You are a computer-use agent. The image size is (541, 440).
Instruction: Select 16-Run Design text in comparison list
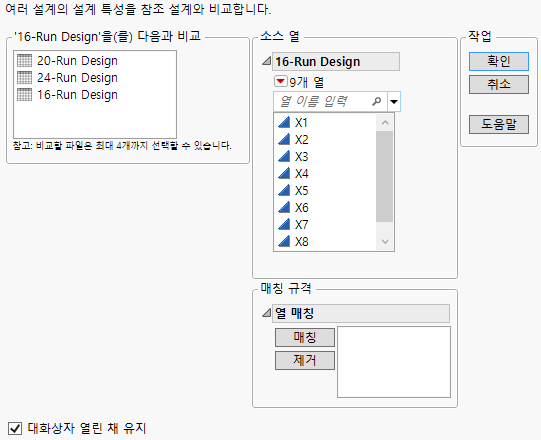(77, 95)
